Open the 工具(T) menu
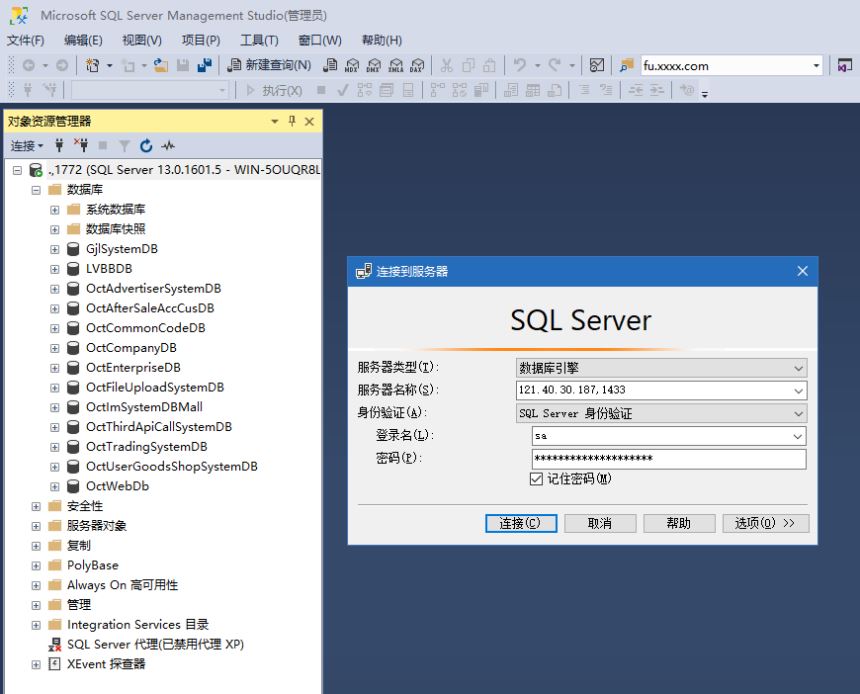The image size is (860, 694). click(x=259, y=40)
